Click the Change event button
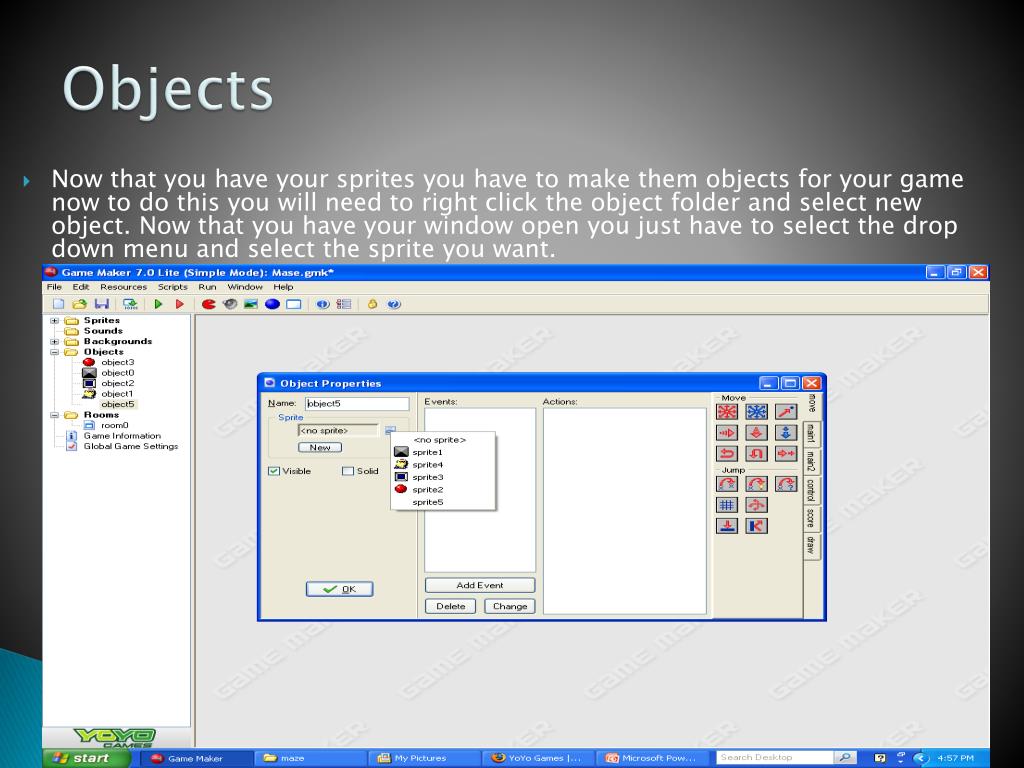 tap(510, 606)
